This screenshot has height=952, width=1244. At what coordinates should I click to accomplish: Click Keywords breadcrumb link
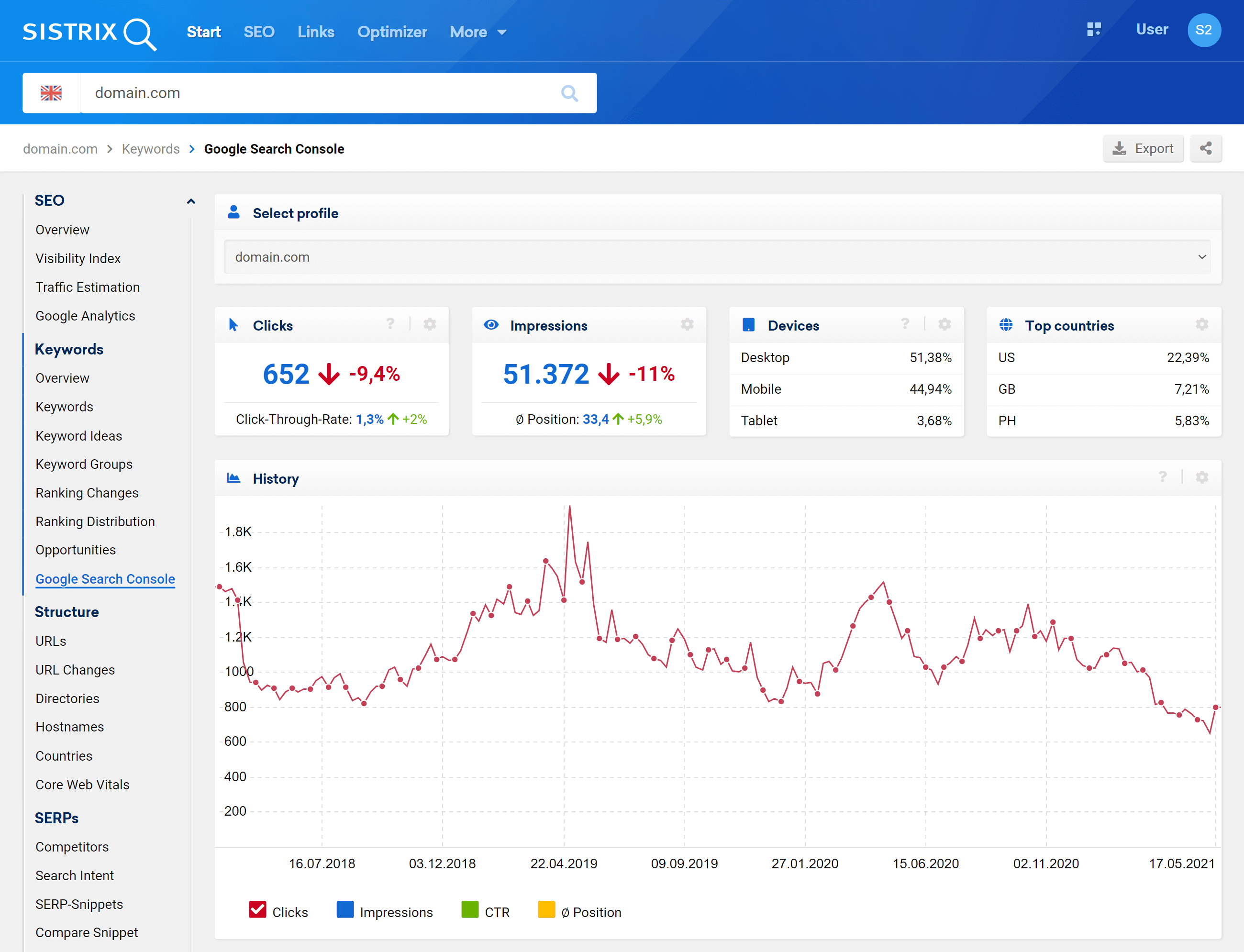[x=151, y=149]
